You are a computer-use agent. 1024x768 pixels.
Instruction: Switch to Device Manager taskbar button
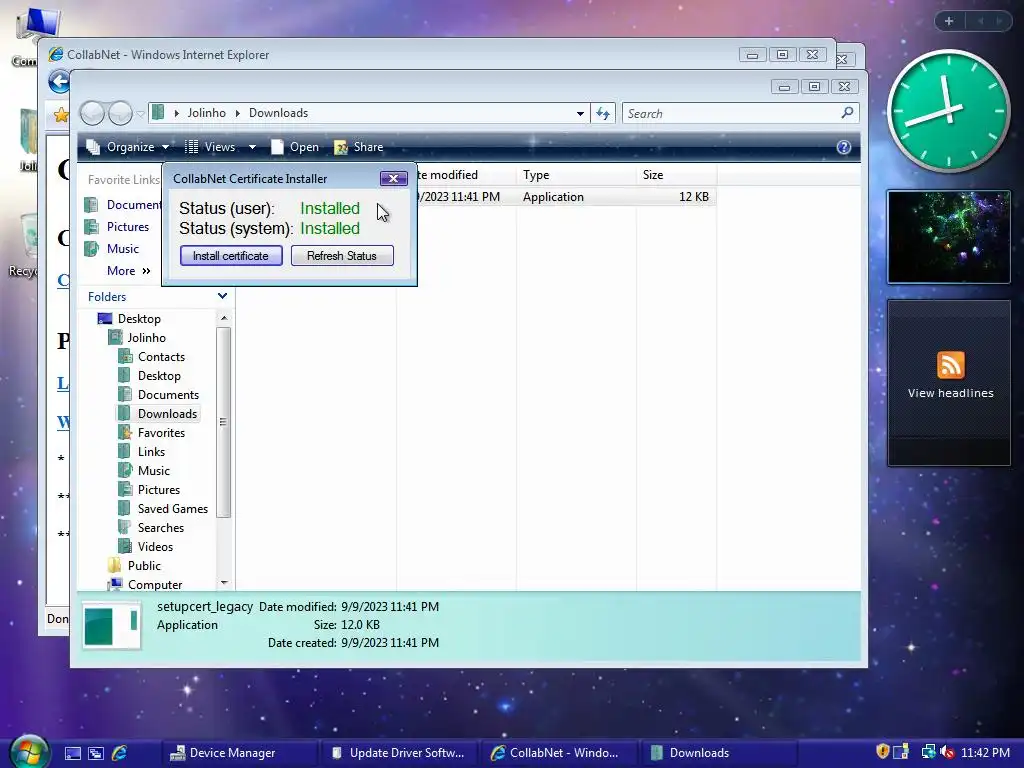[x=238, y=753]
